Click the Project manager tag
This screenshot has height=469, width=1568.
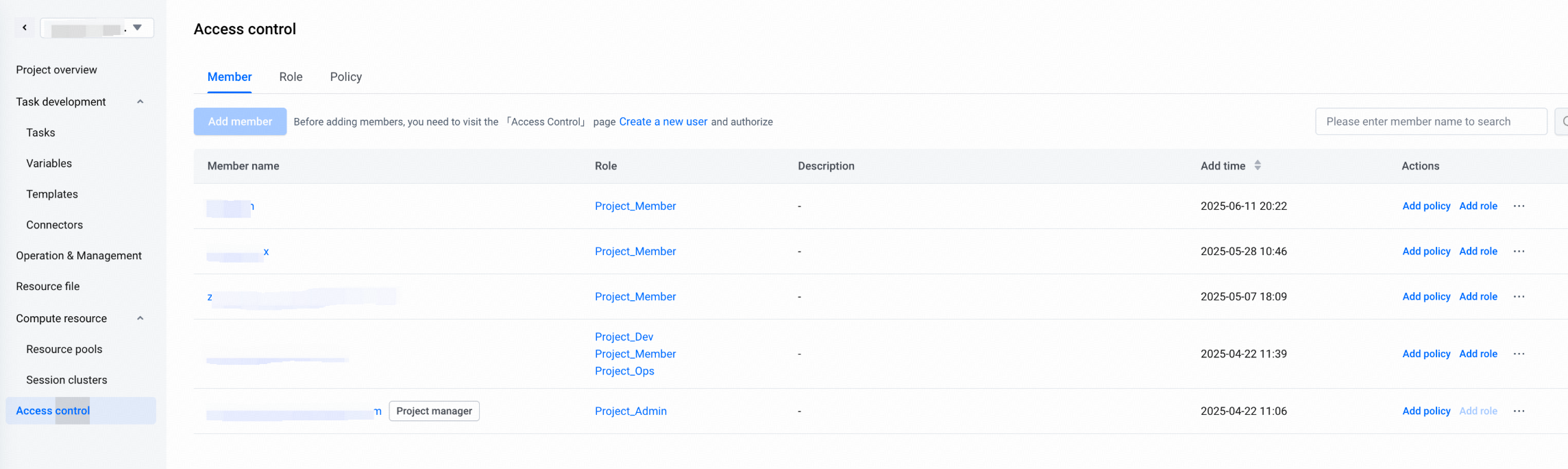[434, 411]
